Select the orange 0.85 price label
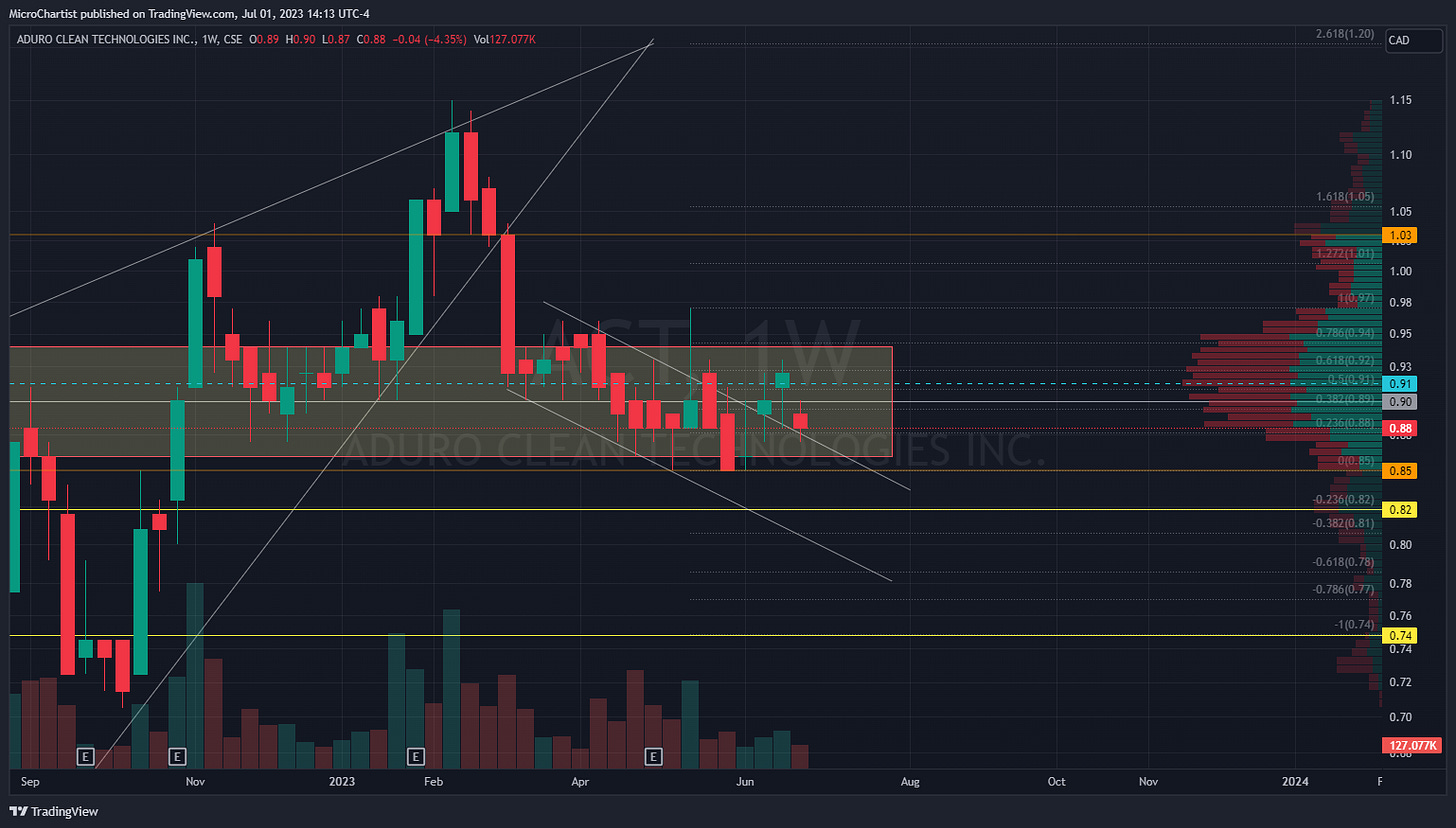Image resolution: width=1456 pixels, height=828 pixels. point(1398,470)
